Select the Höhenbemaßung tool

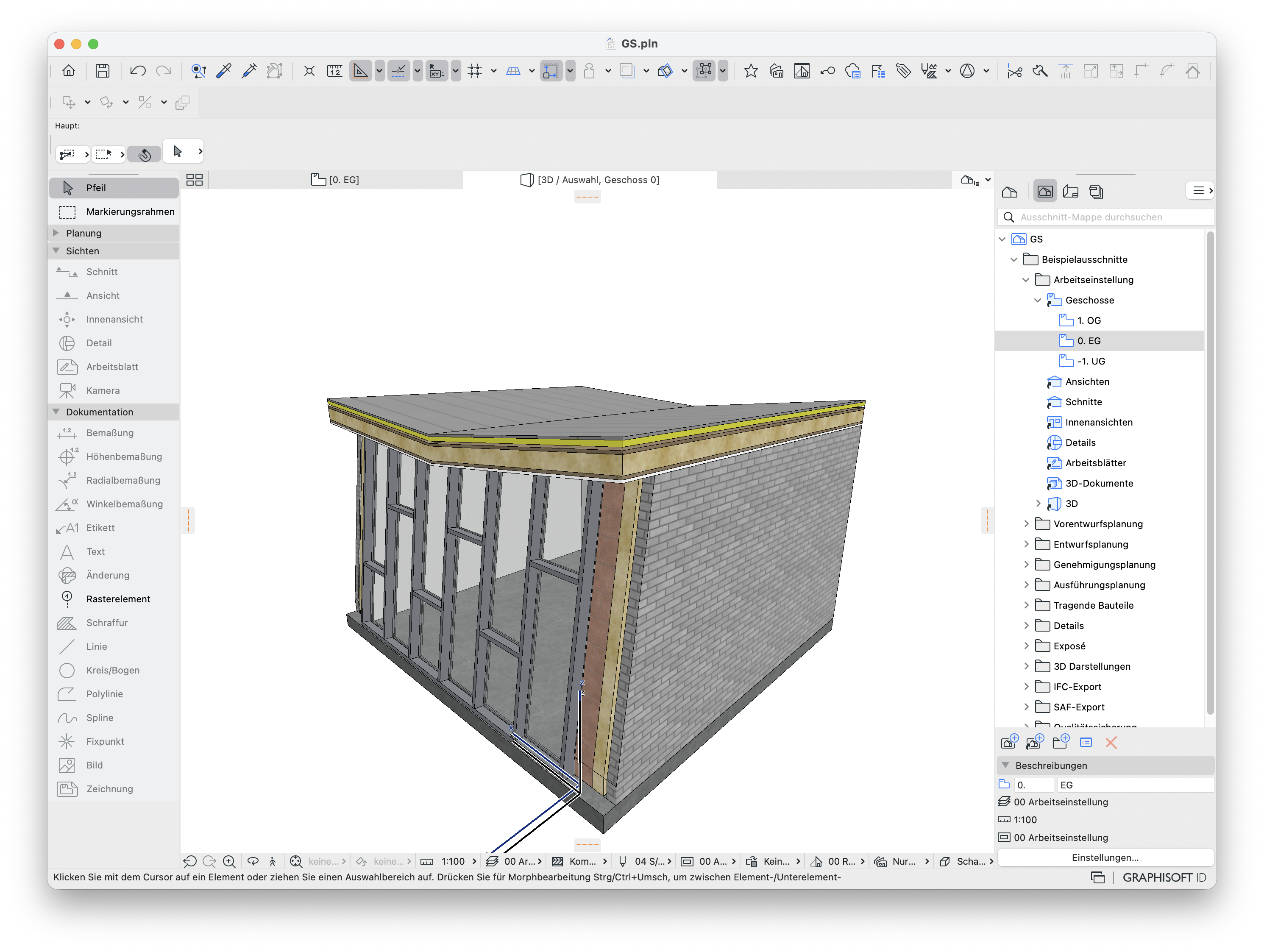114,457
